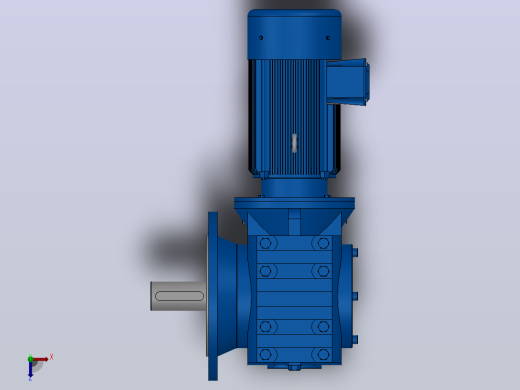Select the gray output shaft of the gearmotor

coord(178,296)
